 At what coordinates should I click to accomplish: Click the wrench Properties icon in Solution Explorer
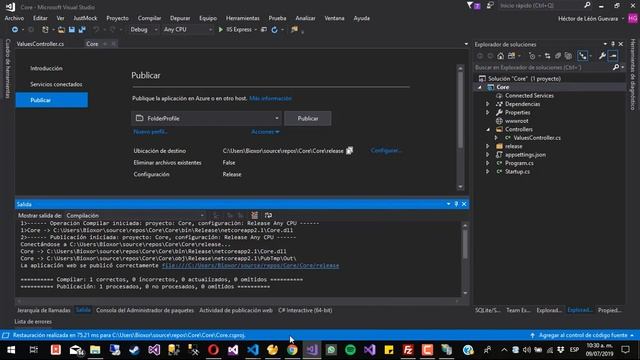click(602, 56)
